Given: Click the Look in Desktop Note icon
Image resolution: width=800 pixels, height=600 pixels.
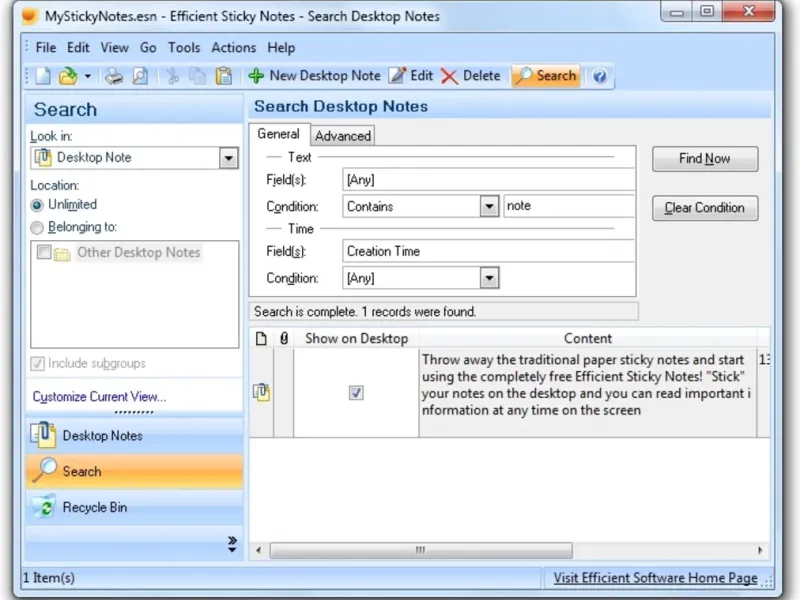Looking at the screenshot, I should click(43, 158).
